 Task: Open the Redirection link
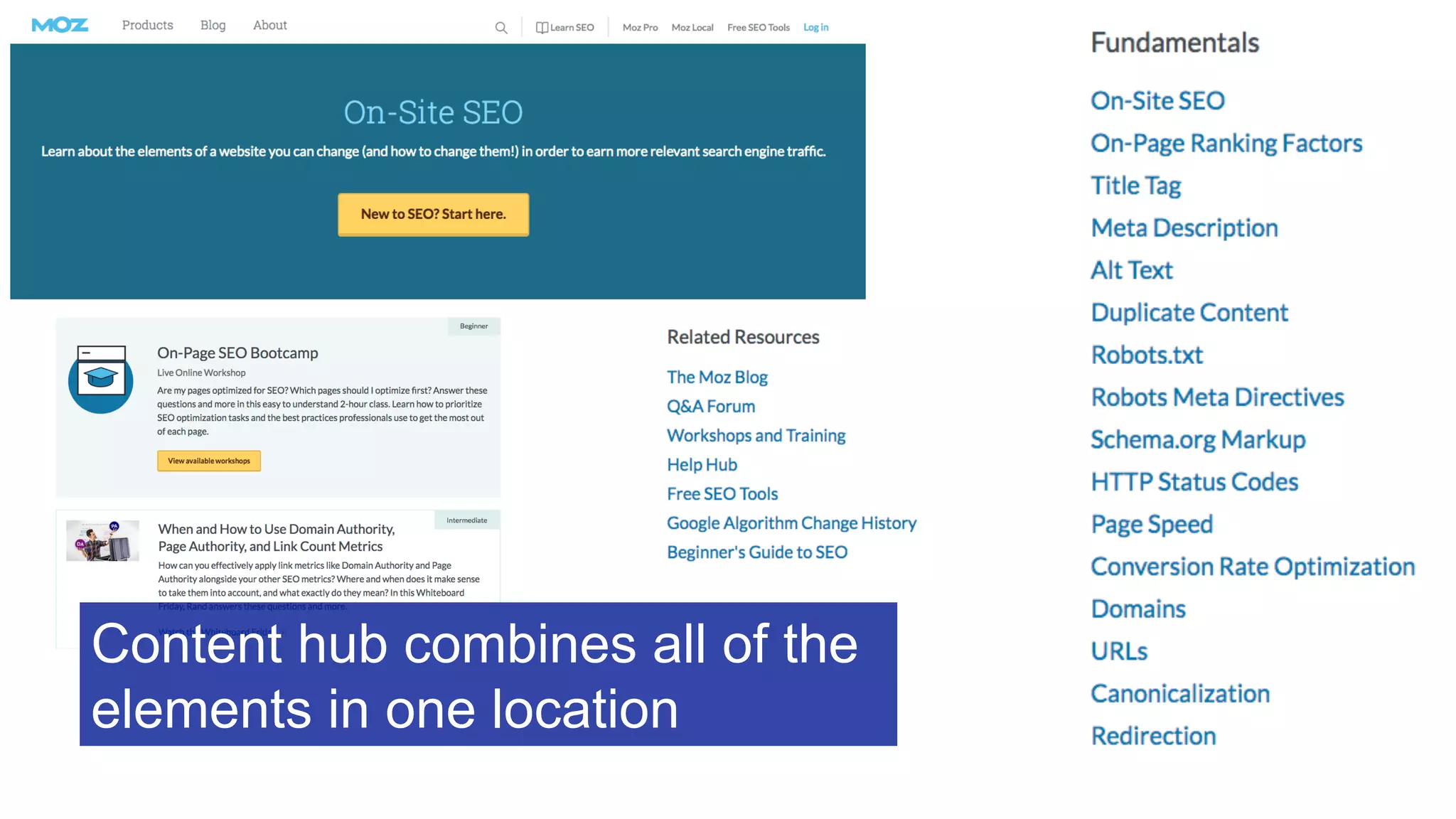pos(1153,736)
